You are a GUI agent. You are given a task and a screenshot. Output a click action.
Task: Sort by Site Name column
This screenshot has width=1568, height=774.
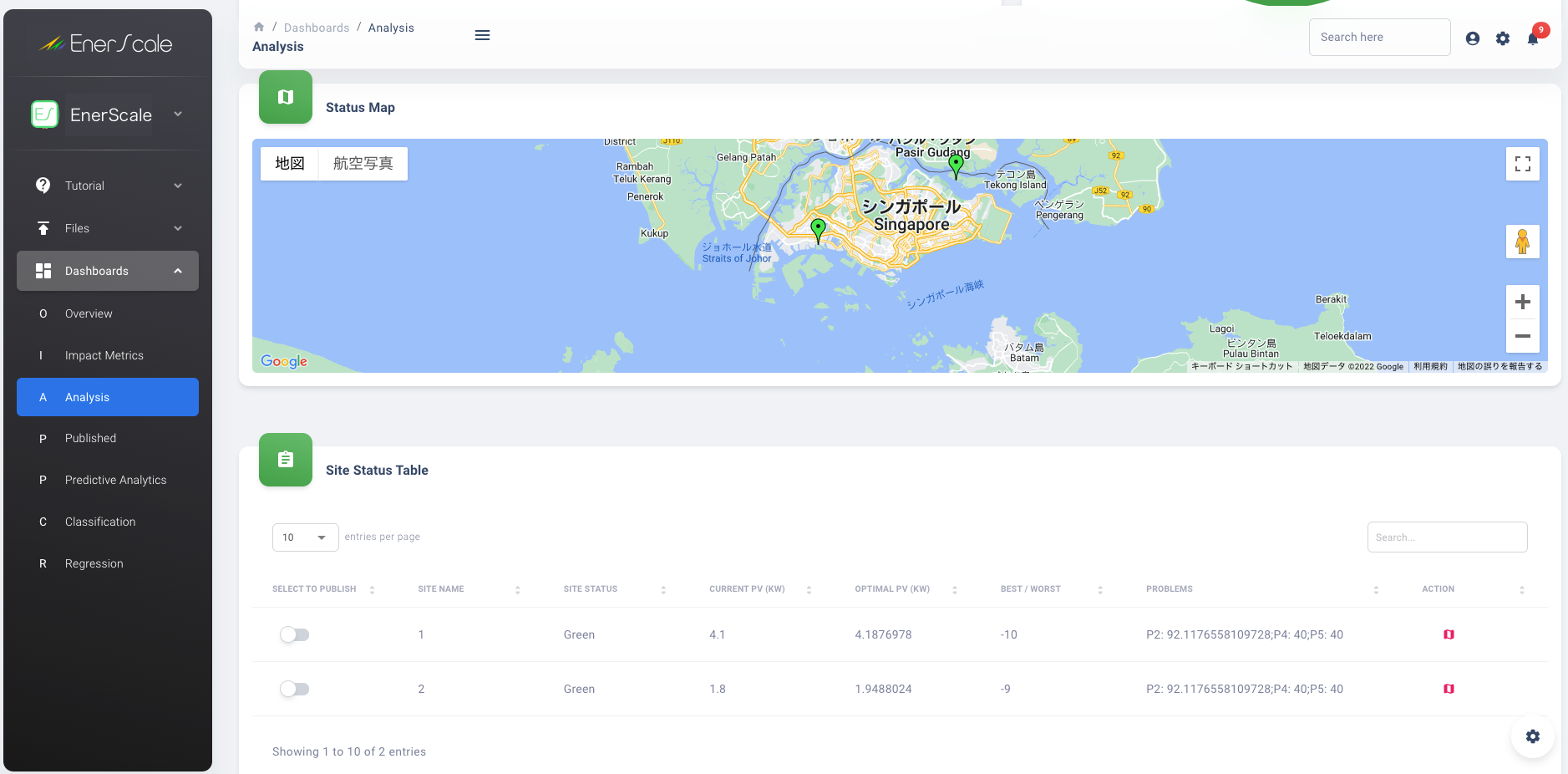coord(517,589)
